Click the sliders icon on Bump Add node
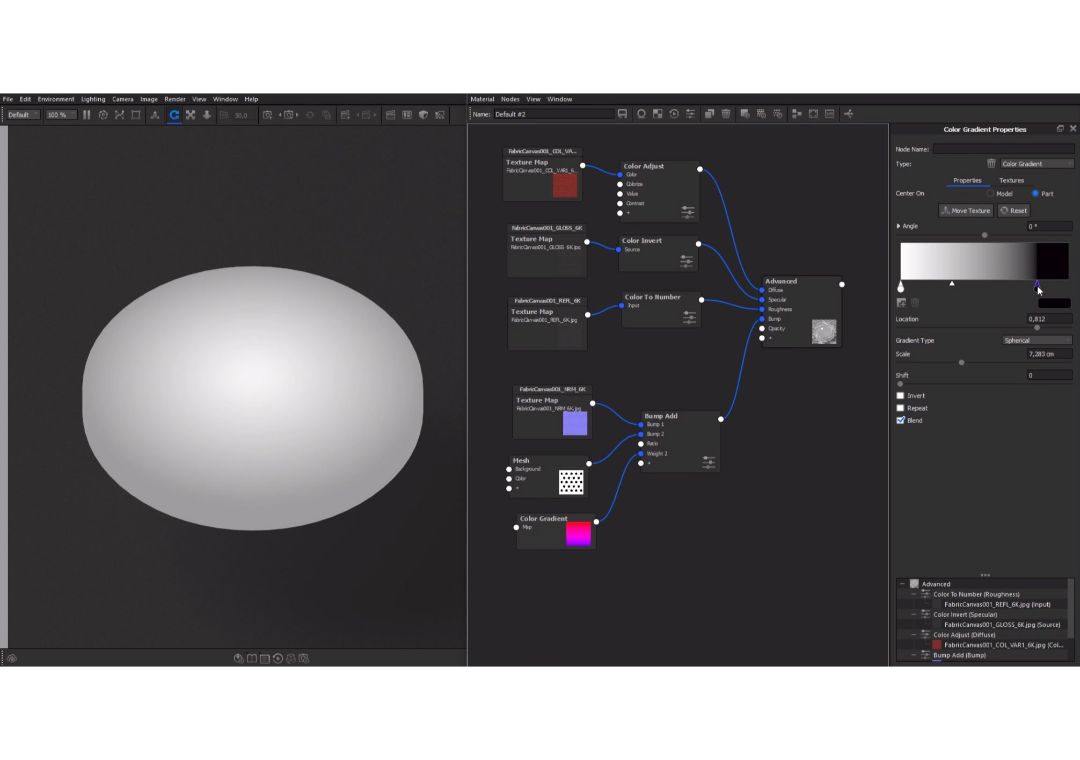Screen dimensions: 1080x760 point(709,461)
